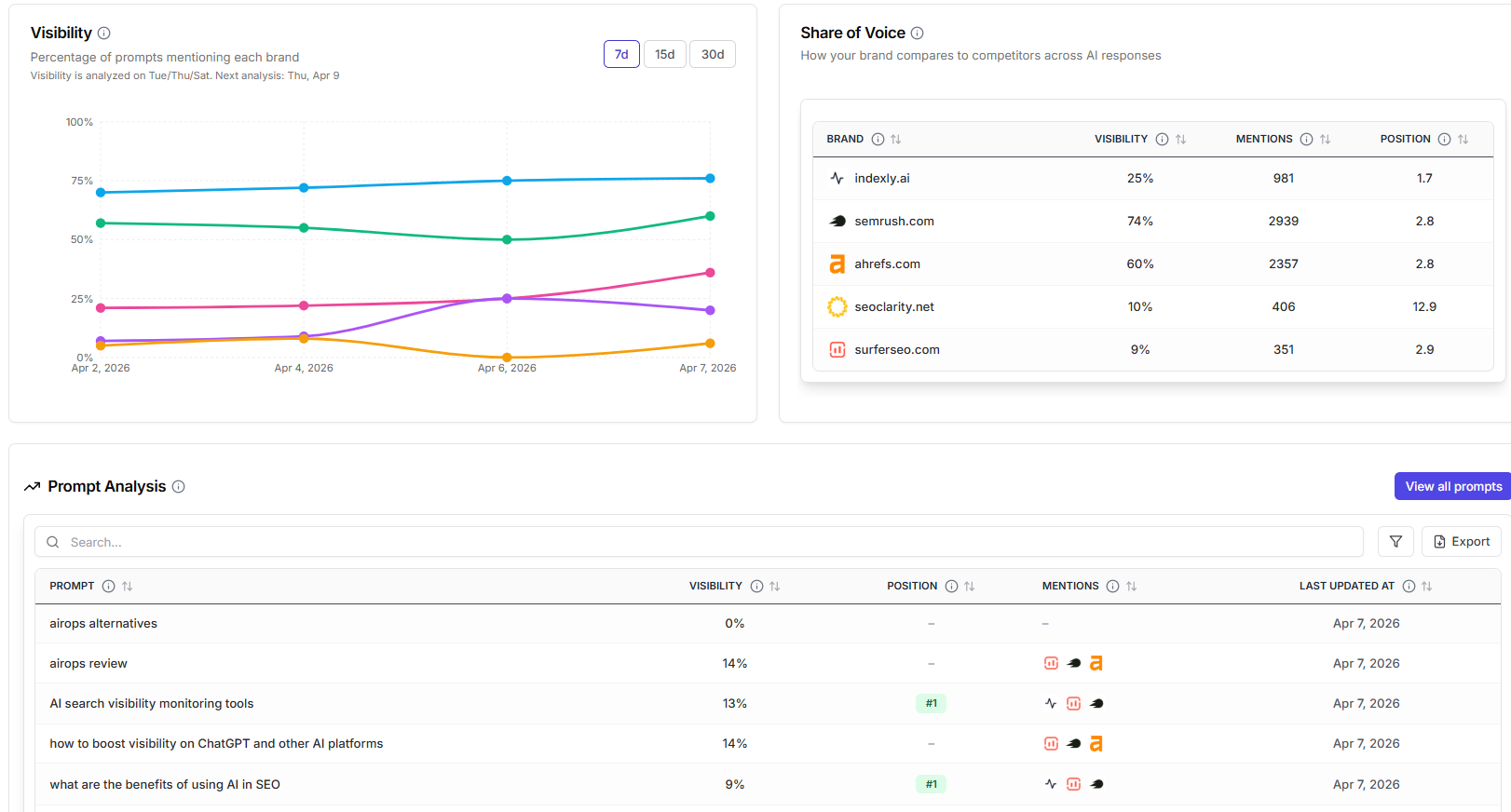
Task: Switch chart range to 15d
Action: [664, 55]
